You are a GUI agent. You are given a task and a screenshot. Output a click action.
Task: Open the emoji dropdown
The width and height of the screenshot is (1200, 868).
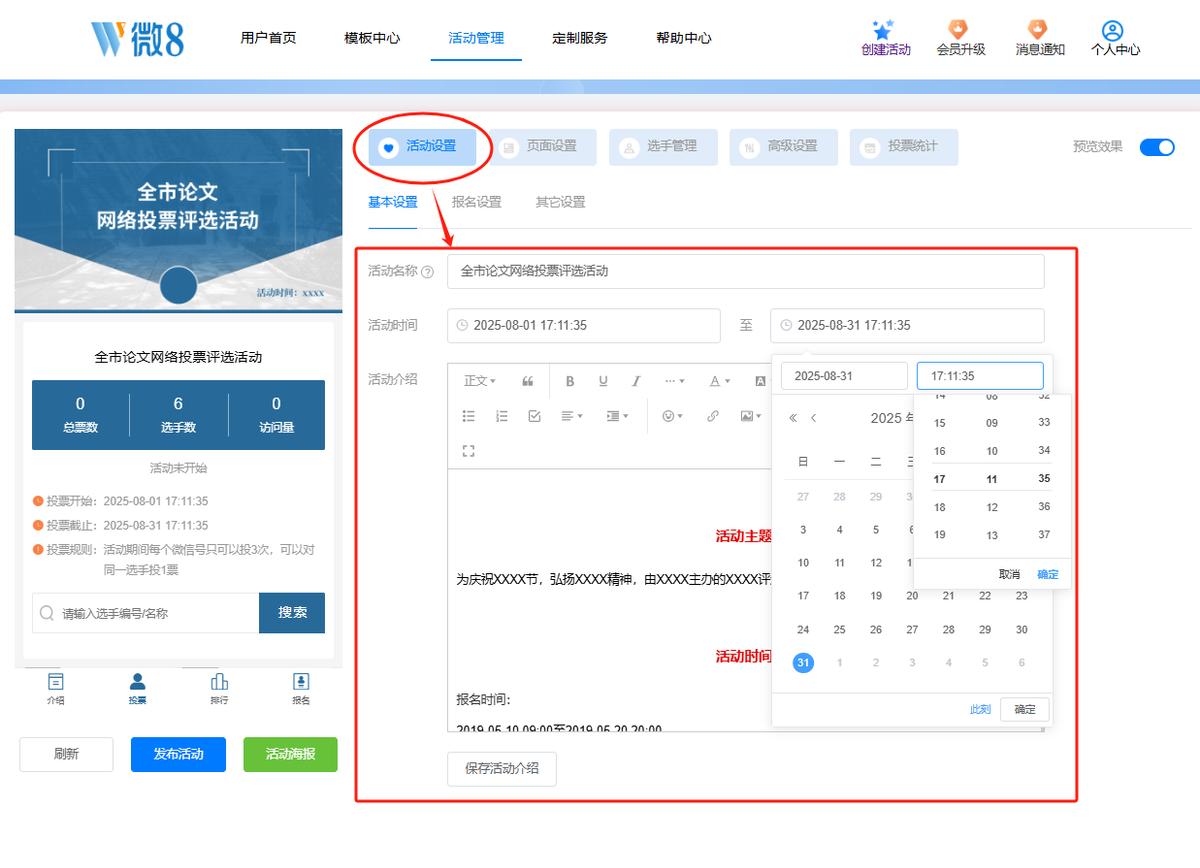coord(672,416)
